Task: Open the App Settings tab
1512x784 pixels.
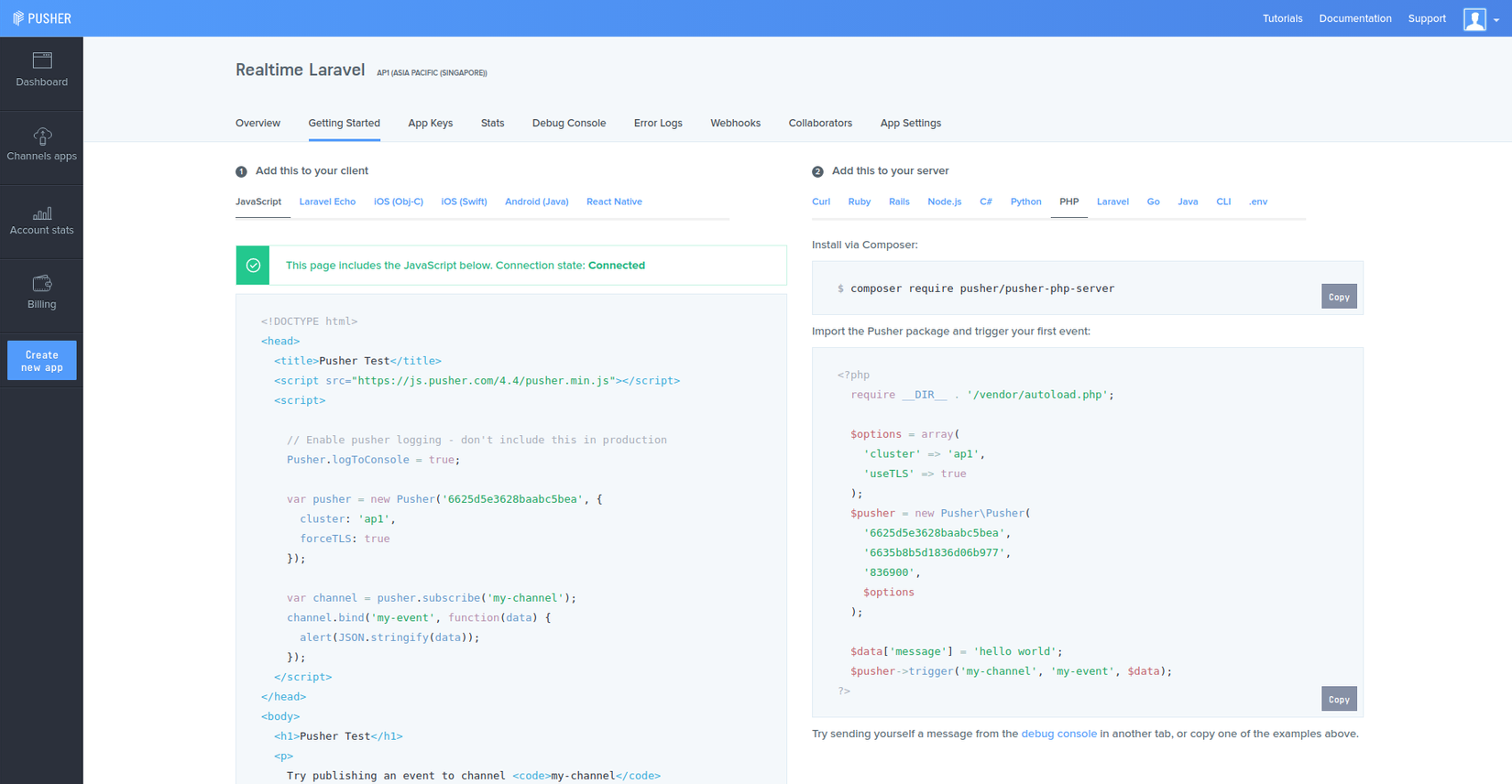Action: tap(911, 123)
